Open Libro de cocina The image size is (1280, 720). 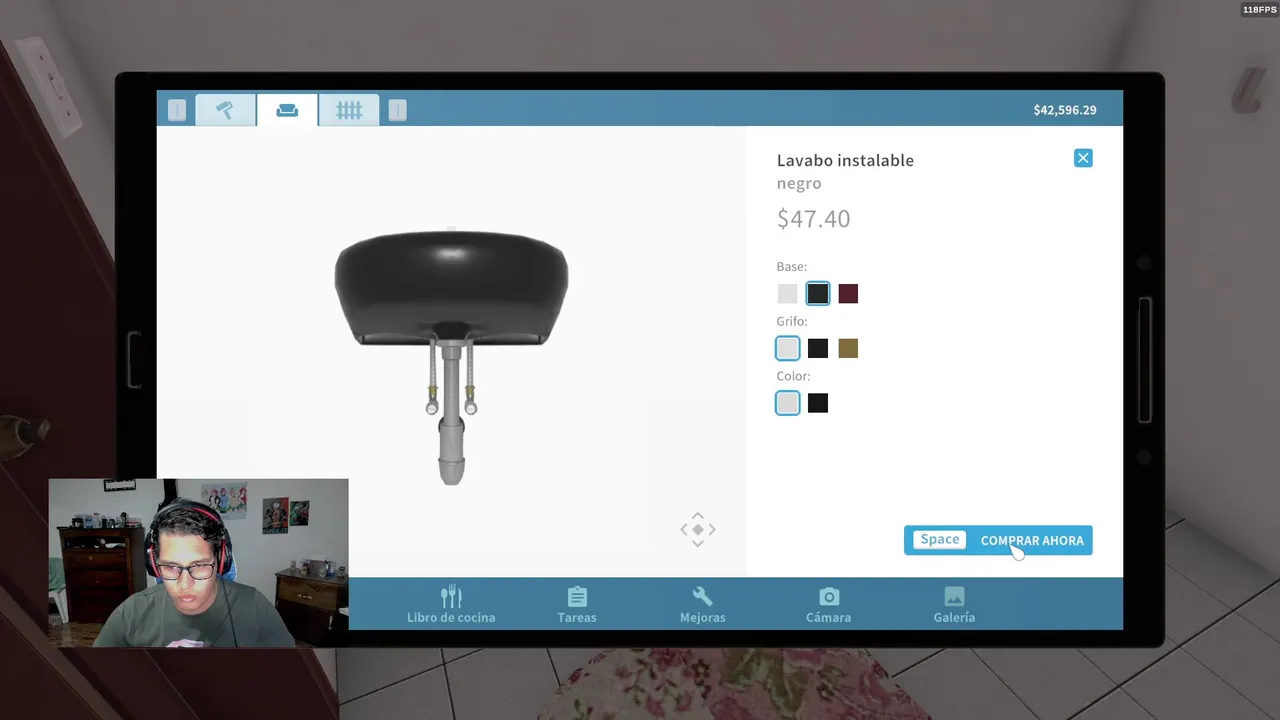point(451,604)
